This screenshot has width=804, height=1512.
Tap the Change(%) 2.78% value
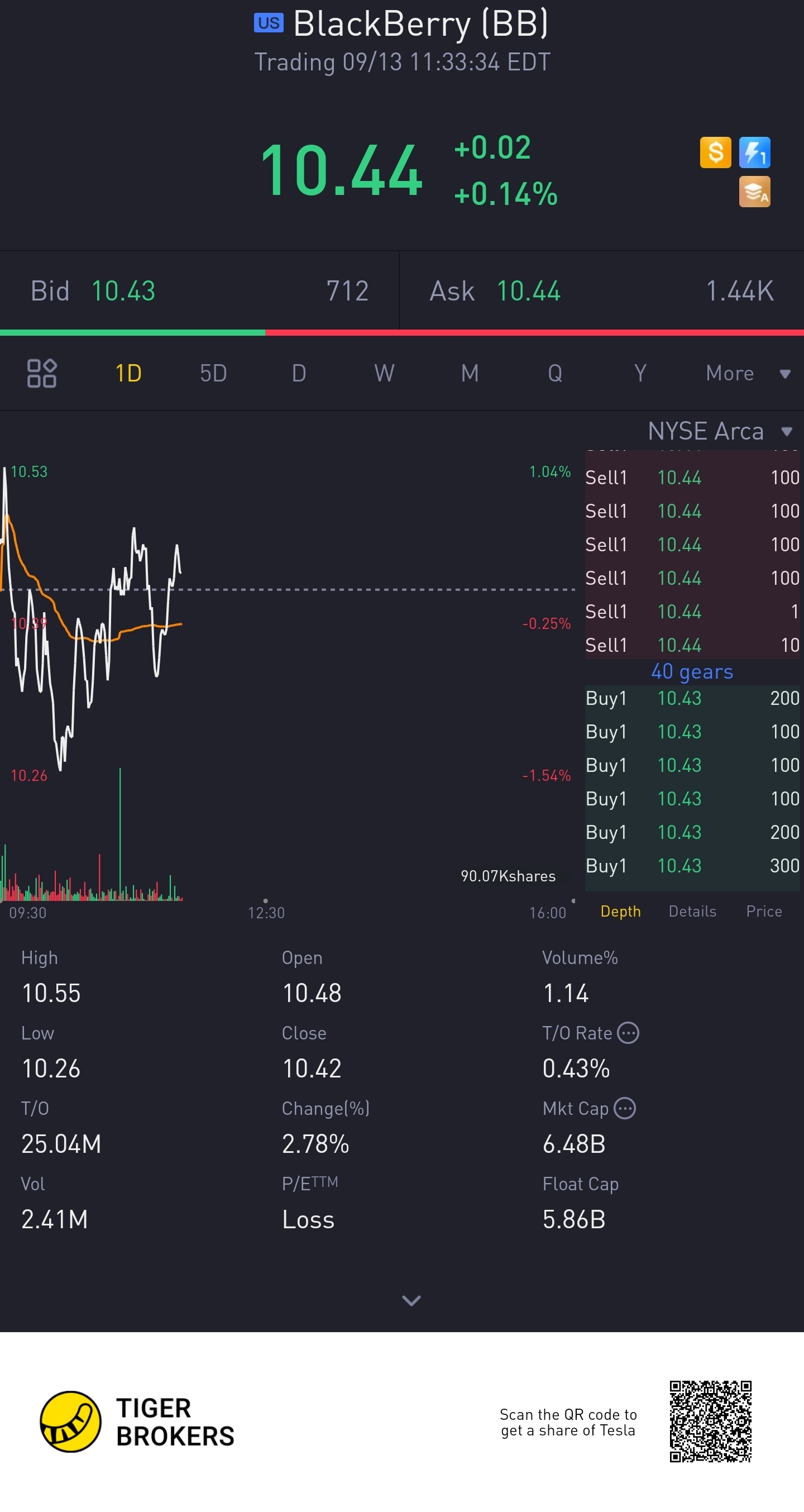click(315, 1144)
